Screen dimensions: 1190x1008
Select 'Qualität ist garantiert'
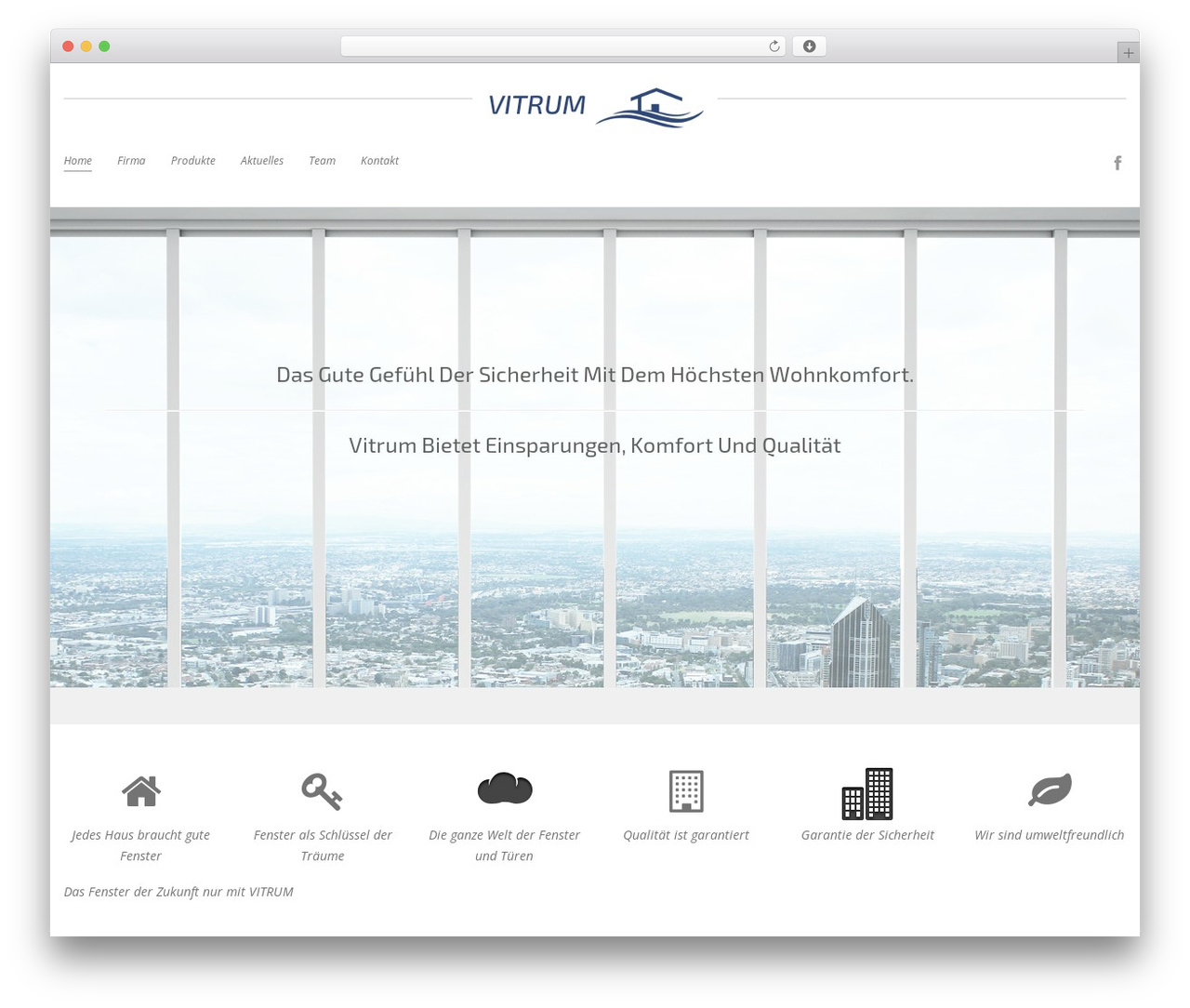686,835
